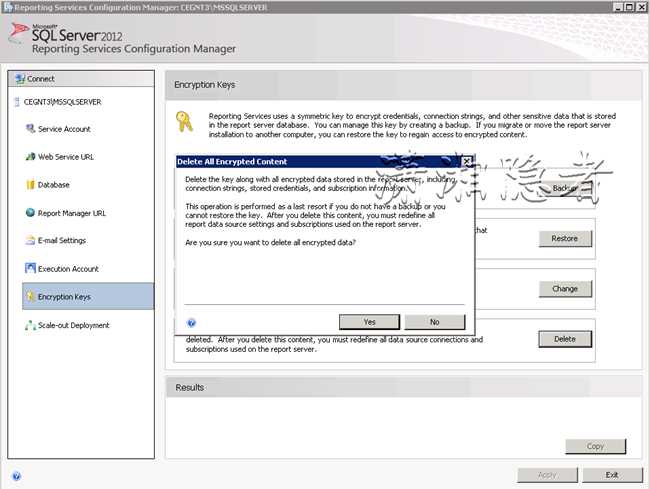Open the Execution Account page
The image size is (650, 489).
click(68, 269)
